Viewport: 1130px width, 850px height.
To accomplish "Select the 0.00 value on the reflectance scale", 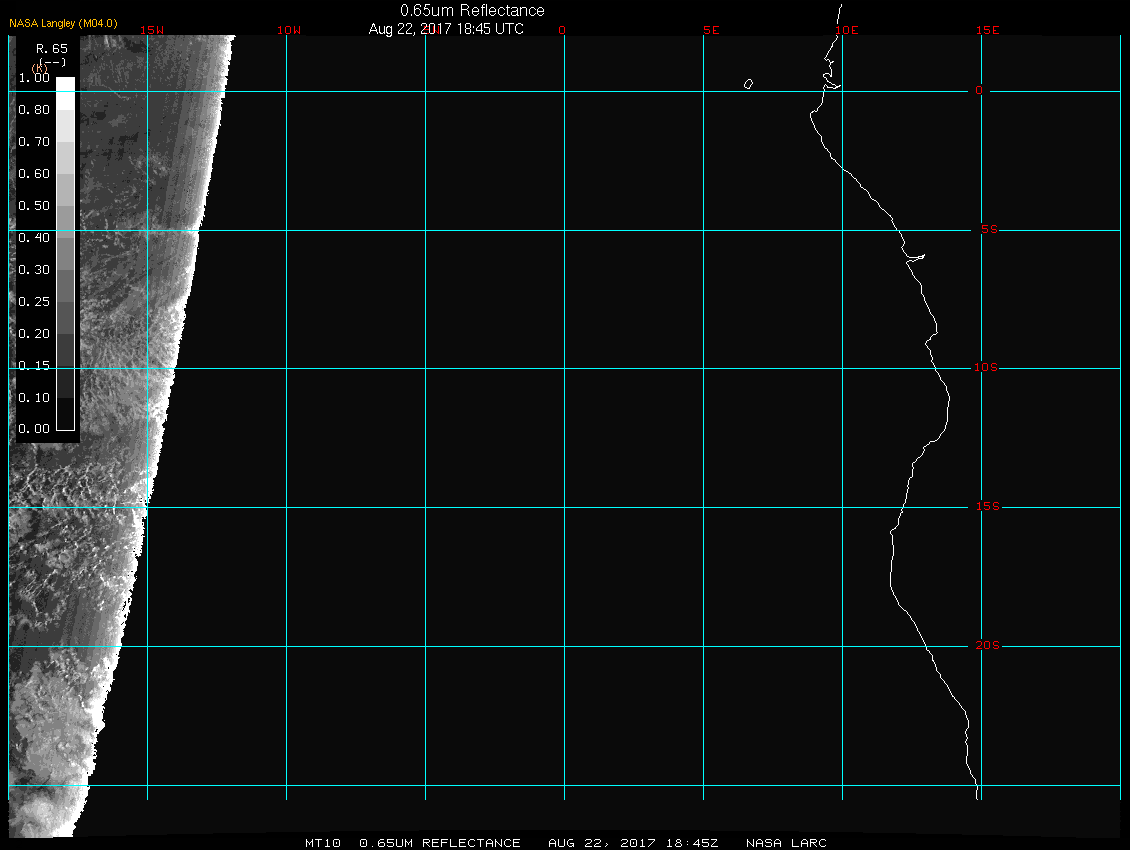I will tap(34, 429).
